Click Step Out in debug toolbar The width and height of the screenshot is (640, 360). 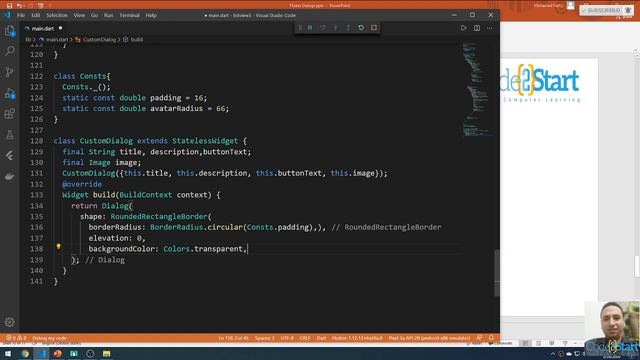pyautogui.click(x=348, y=28)
